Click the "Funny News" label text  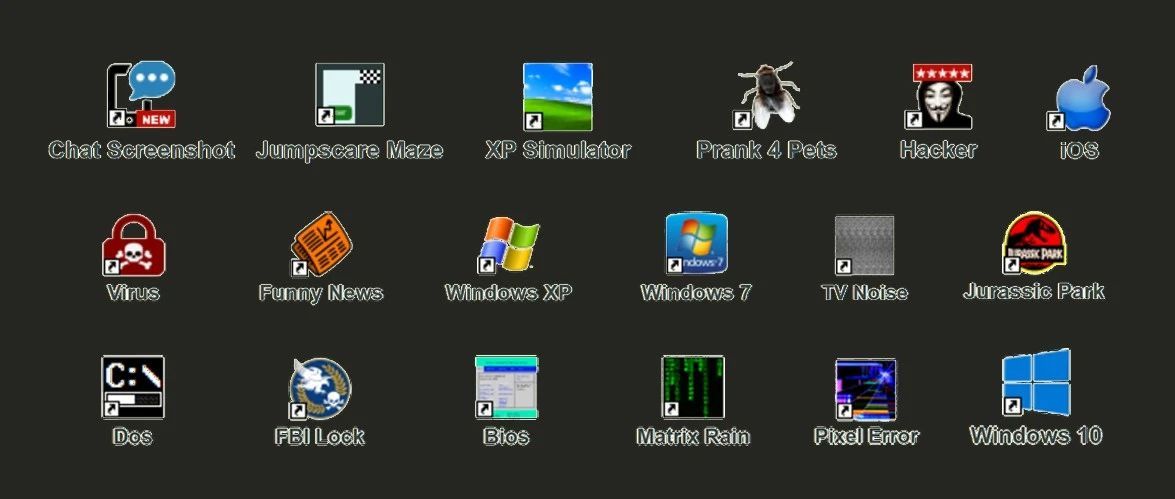click(321, 292)
